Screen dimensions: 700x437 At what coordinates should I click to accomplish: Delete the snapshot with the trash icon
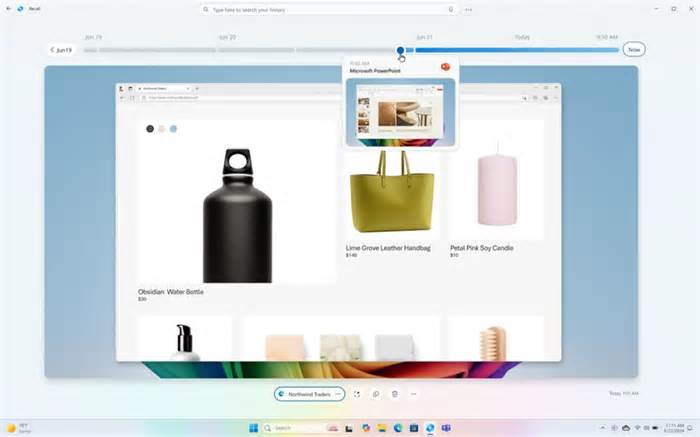pyautogui.click(x=395, y=394)
